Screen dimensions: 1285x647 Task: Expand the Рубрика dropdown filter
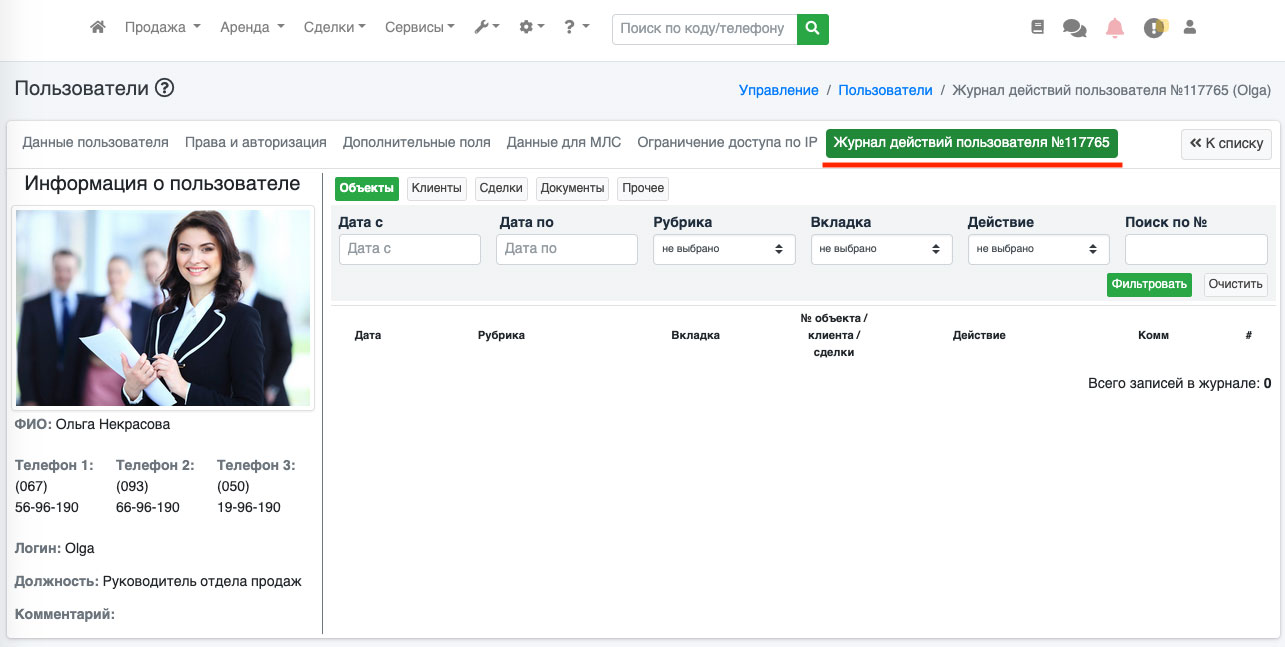pos(724,249)
